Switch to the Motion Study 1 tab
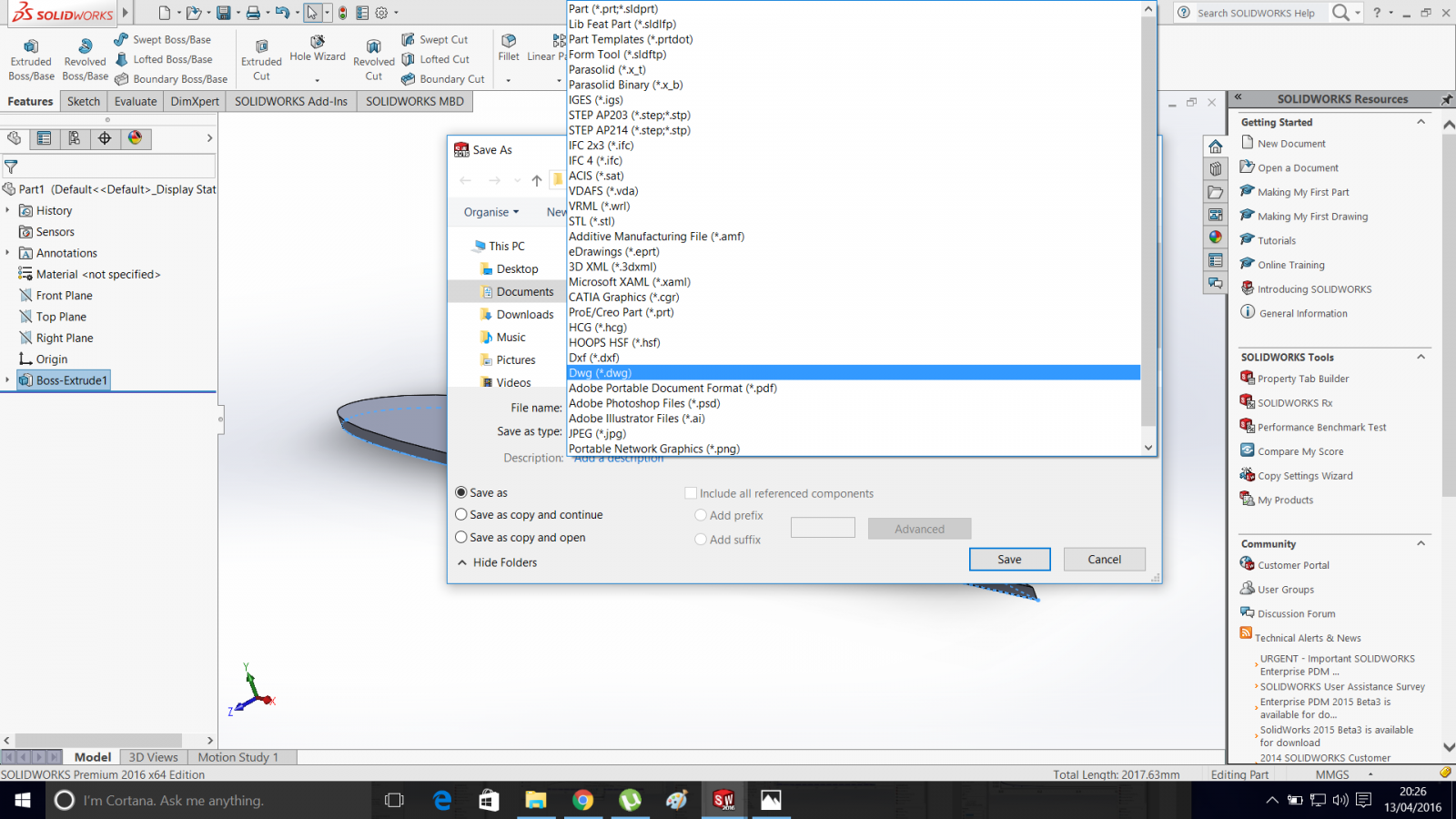 [x=238, y=757]
